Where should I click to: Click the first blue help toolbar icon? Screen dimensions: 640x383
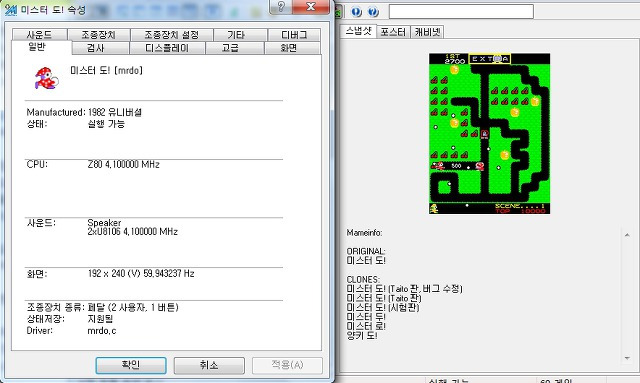356,11
